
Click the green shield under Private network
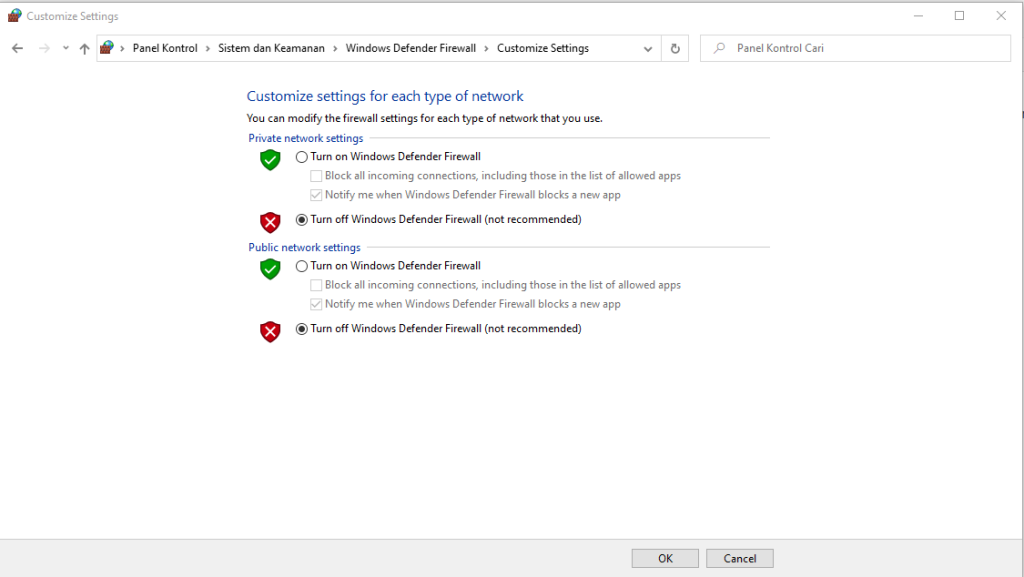click(270, 160)
